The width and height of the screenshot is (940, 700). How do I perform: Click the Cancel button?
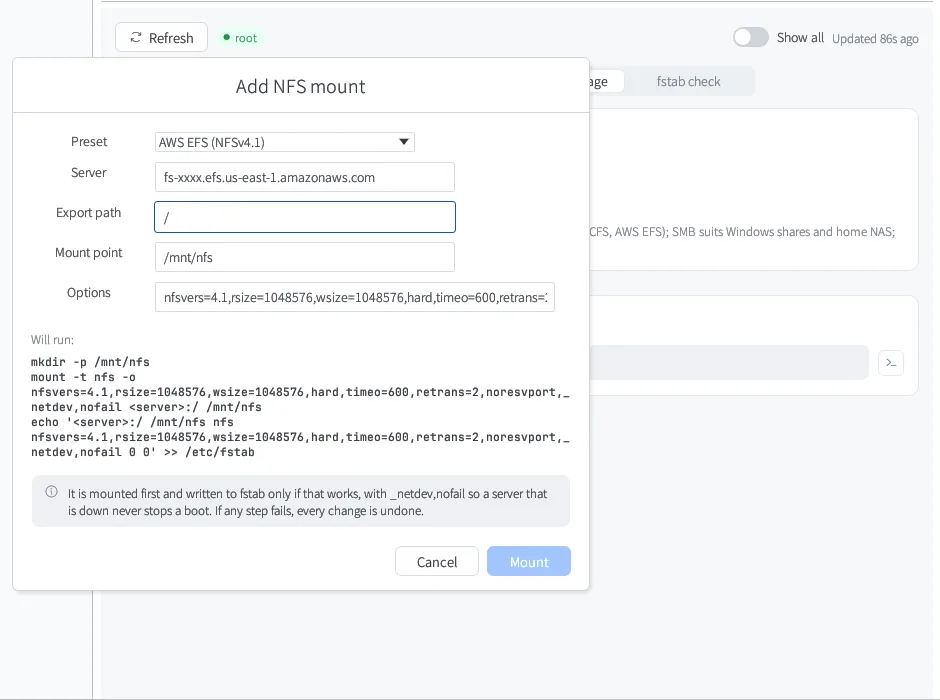437,562
